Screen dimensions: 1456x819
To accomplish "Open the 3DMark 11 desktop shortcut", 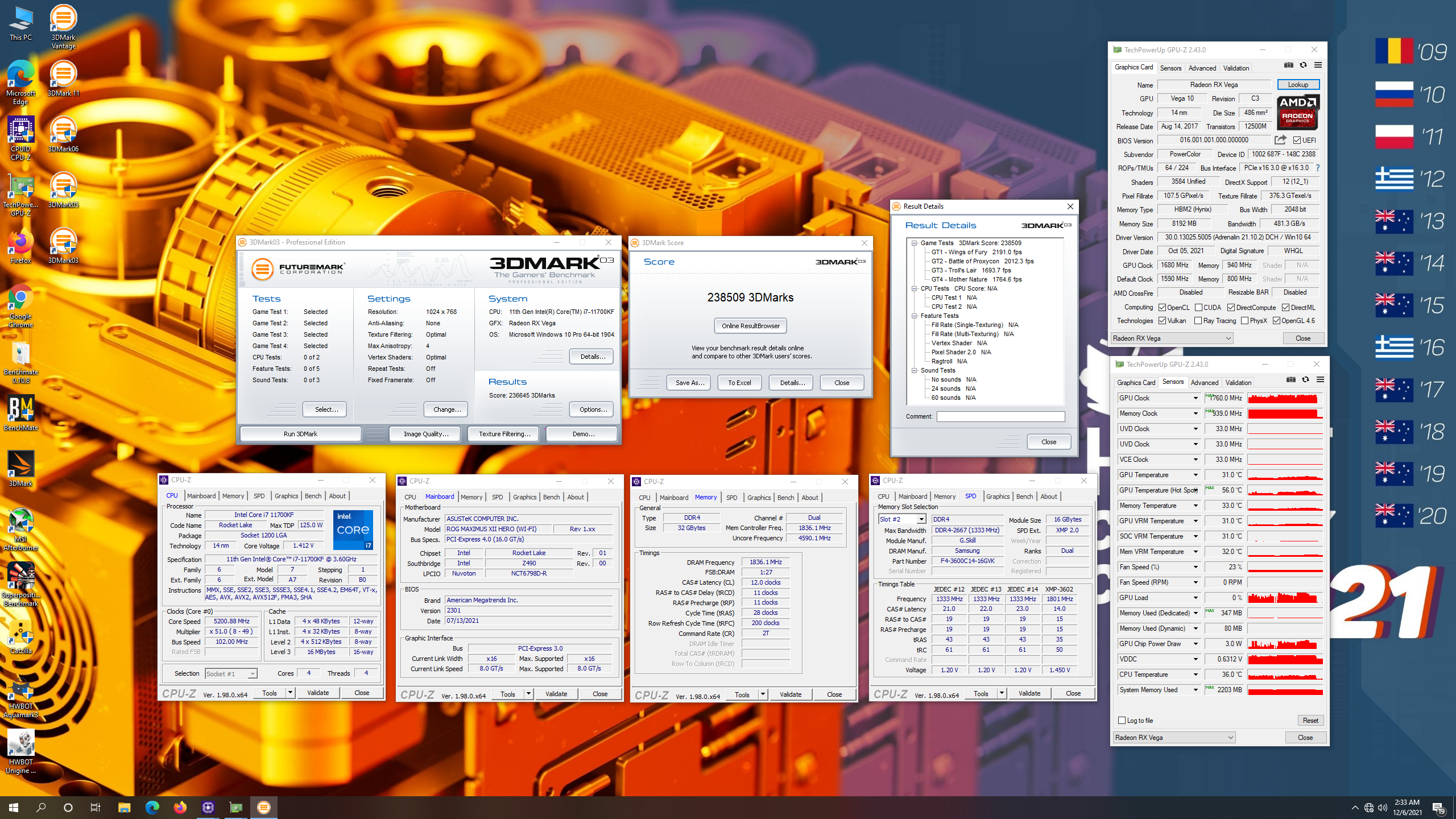I will point(63,78).
